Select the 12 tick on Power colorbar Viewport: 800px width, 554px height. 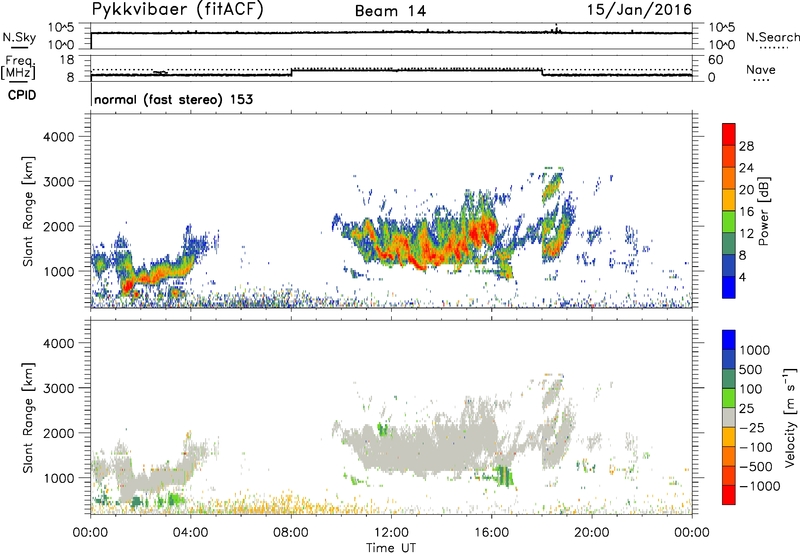tap(746, 234)
